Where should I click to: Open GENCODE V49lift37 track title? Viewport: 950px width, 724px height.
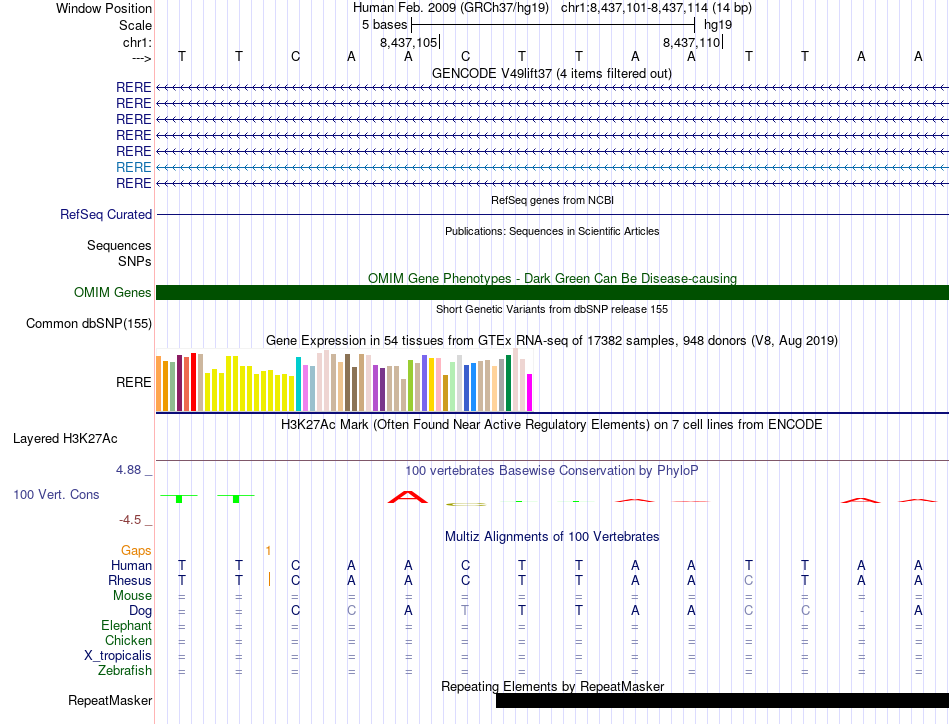coord(551,73)
